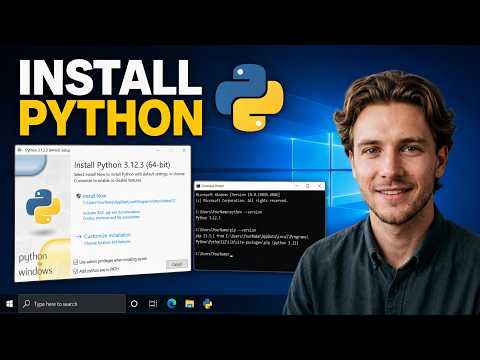The width and height of the screenshot is (480, 360).
Task: Minimize the Command Prompt window
Action: (297, 185)
